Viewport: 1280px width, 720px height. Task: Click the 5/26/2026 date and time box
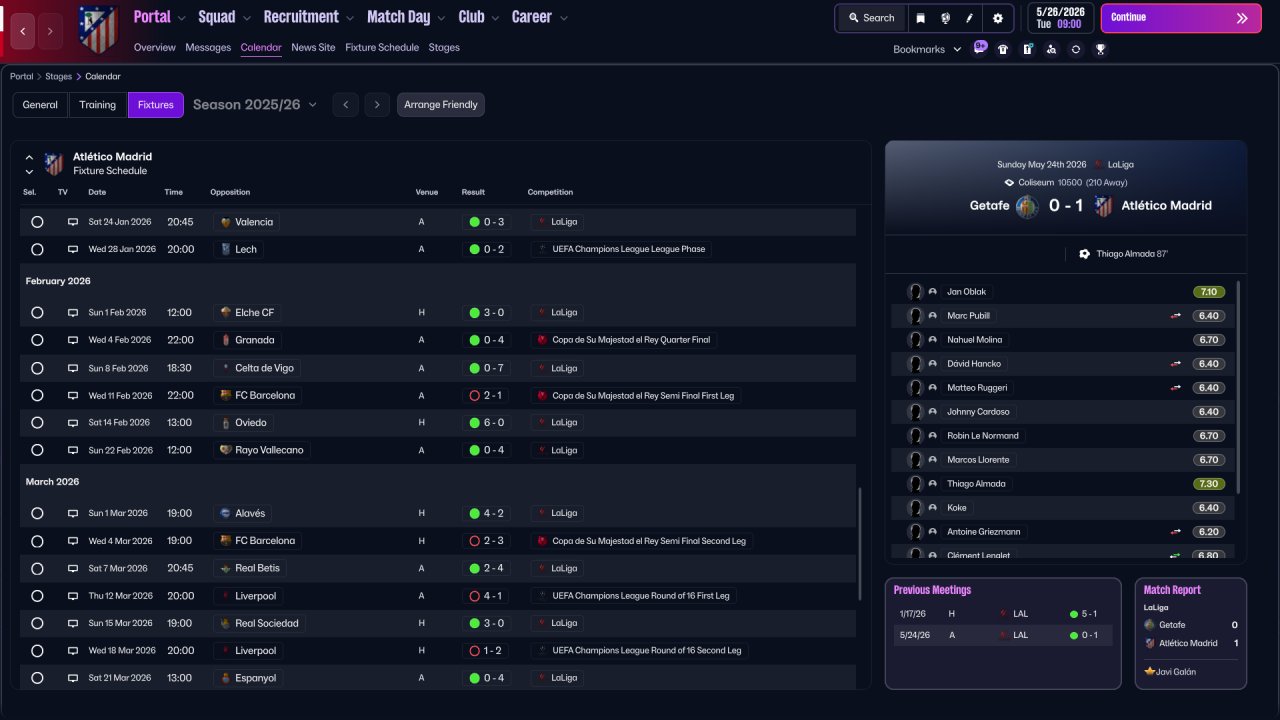(x=1059, y=18)
